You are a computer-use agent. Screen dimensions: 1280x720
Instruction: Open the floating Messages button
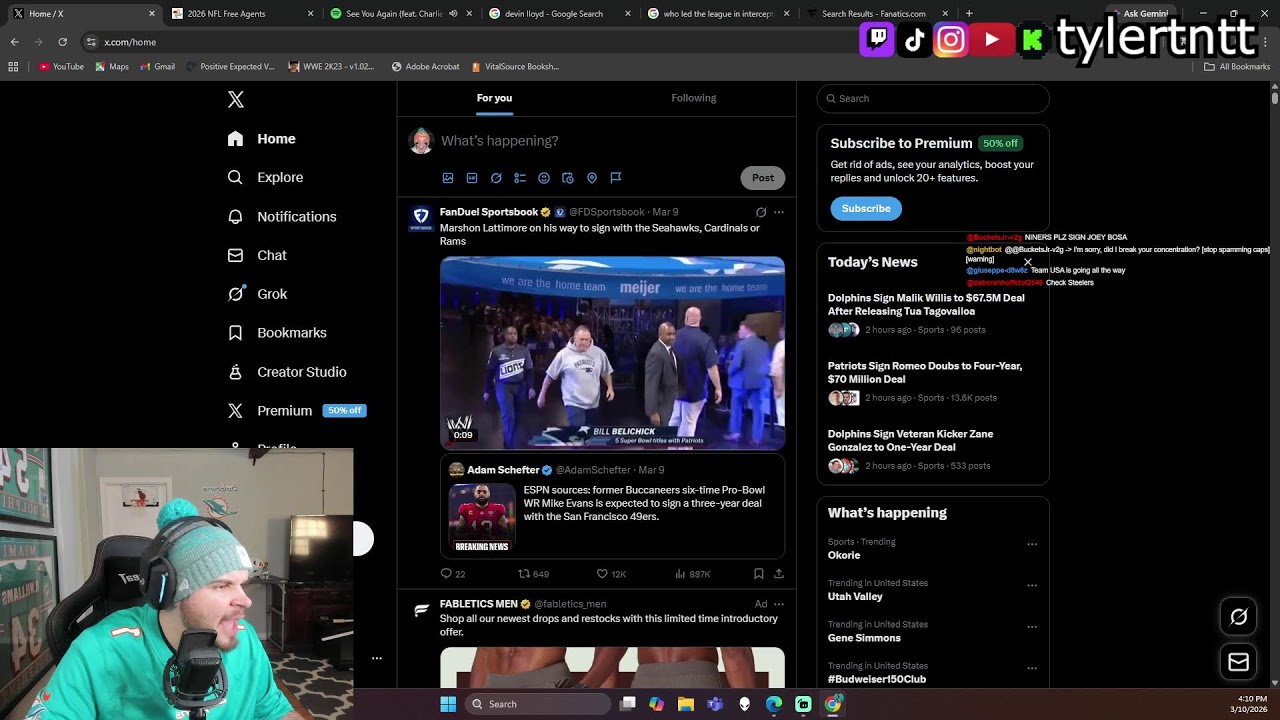1239,662
